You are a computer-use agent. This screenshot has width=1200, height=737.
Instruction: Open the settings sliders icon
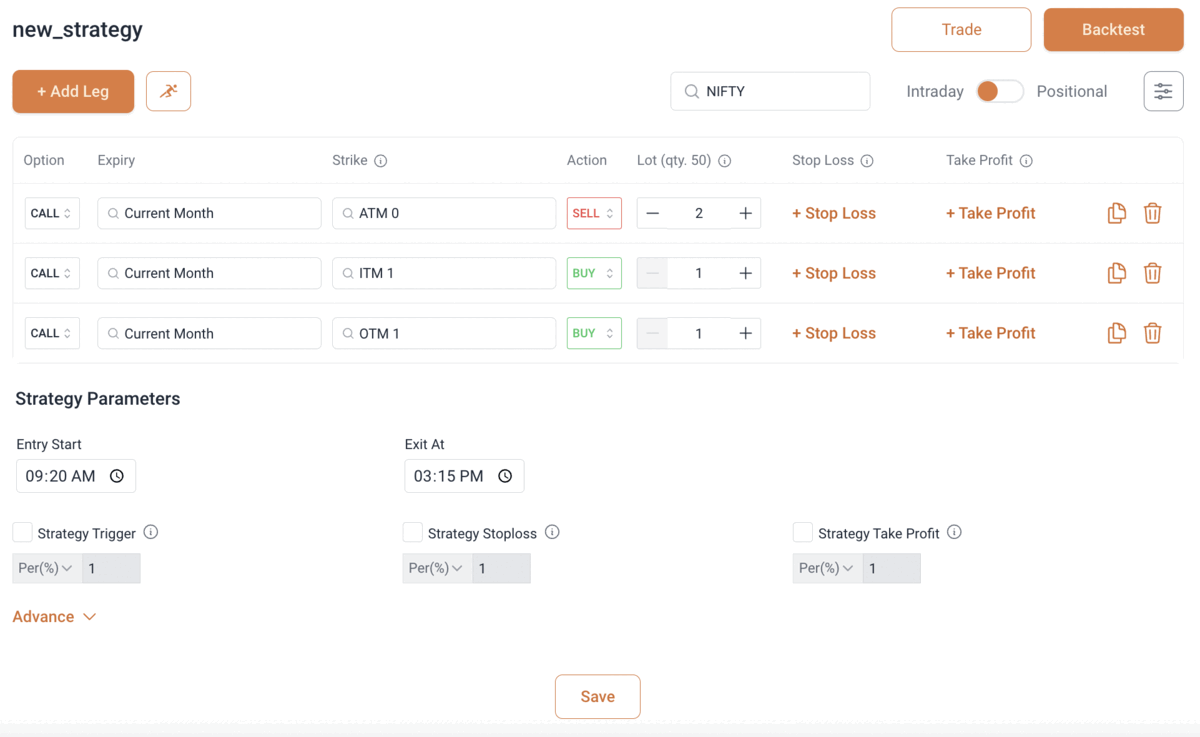(x=1163, y=91)
